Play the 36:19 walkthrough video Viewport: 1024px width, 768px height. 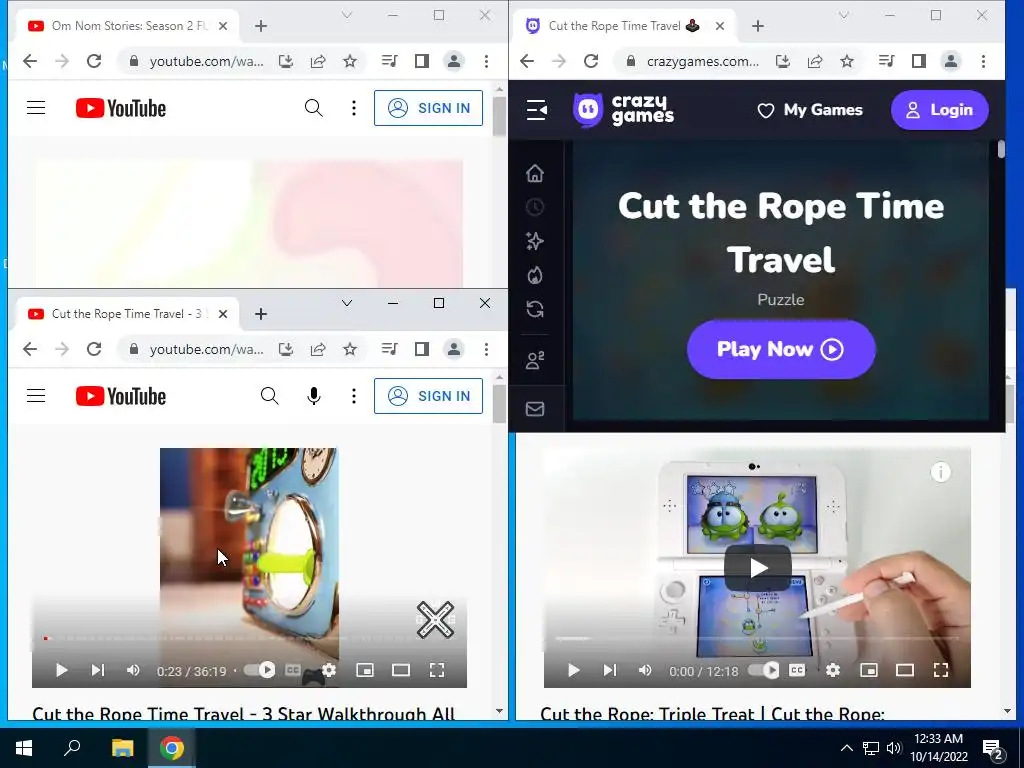point(61,670)
